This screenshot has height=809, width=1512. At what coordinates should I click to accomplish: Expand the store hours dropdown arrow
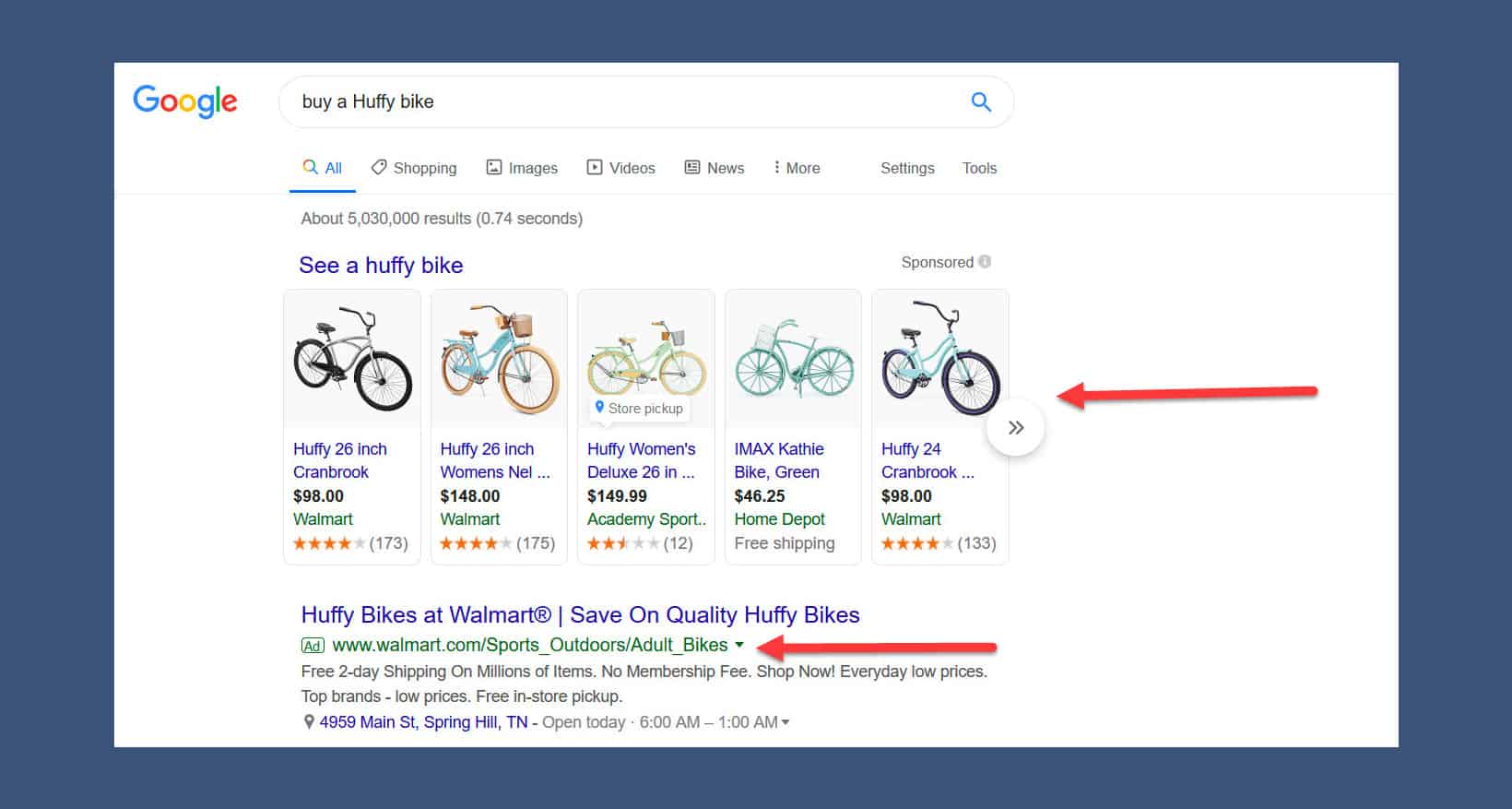pos(786,722)
